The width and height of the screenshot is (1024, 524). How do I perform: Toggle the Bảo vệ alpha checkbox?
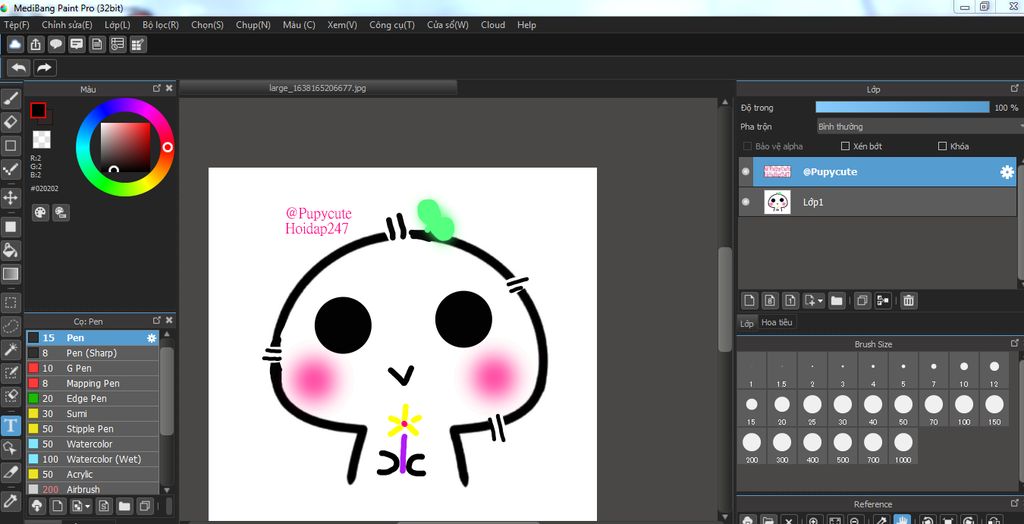tap(748, 146)
